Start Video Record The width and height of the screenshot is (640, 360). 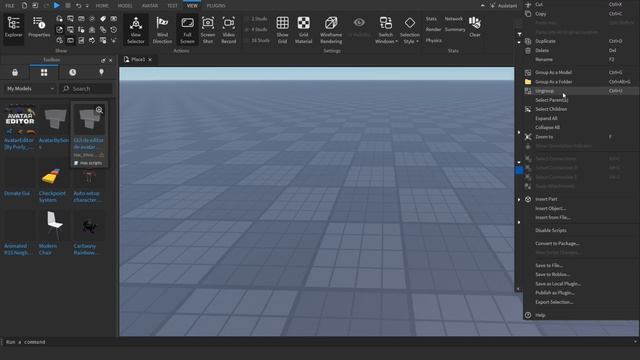(x=229, y=30)
